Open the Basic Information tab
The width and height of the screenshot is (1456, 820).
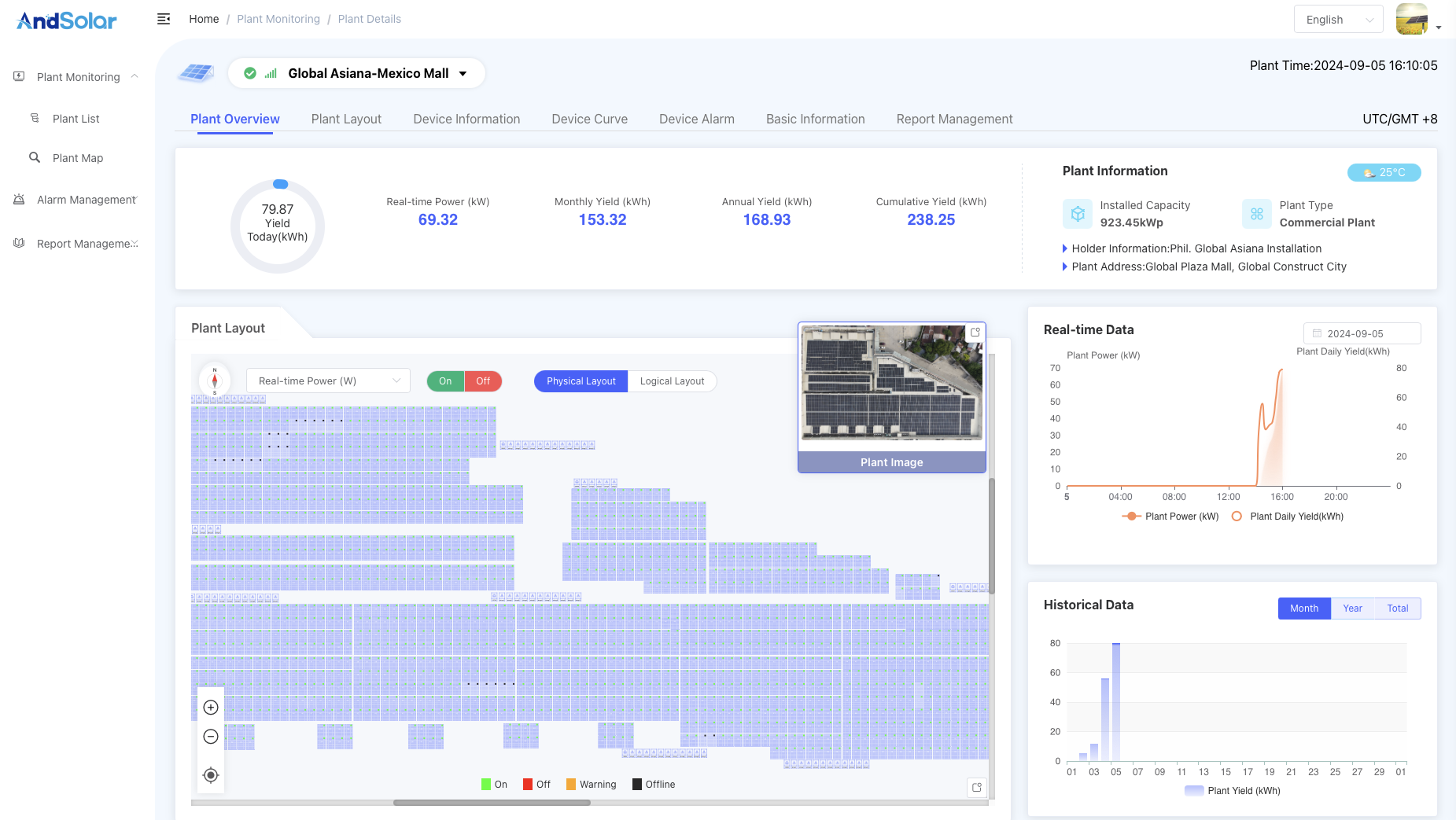[x=816, y=119]
